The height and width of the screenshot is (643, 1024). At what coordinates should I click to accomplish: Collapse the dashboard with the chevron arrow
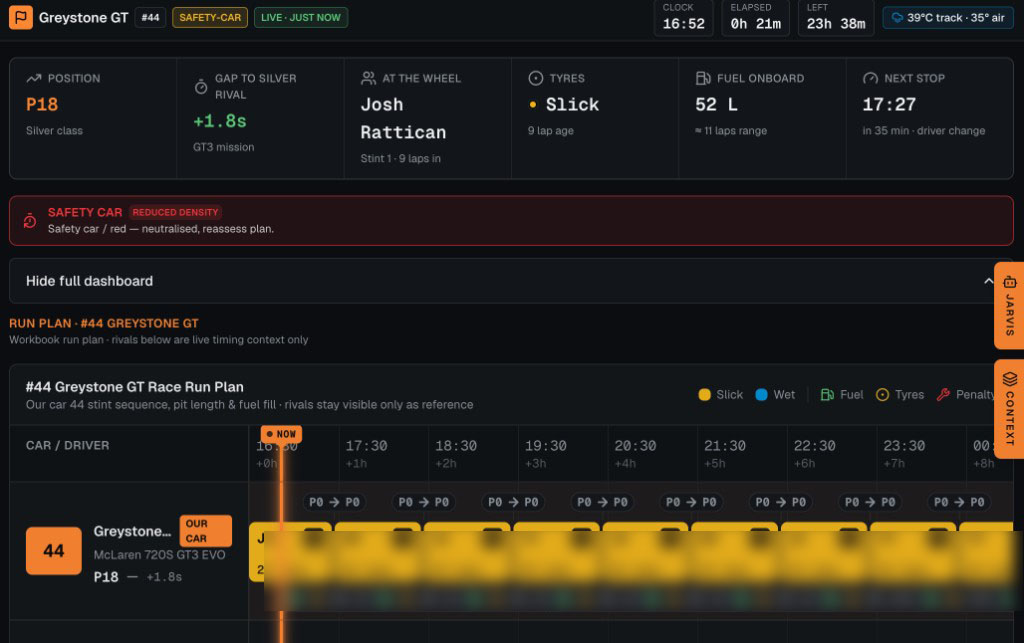(988, 281)
